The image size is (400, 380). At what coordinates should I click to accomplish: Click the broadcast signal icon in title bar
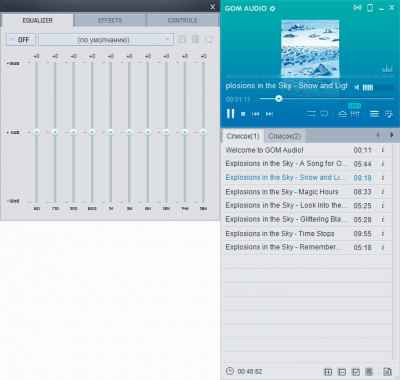pos(357,8)
